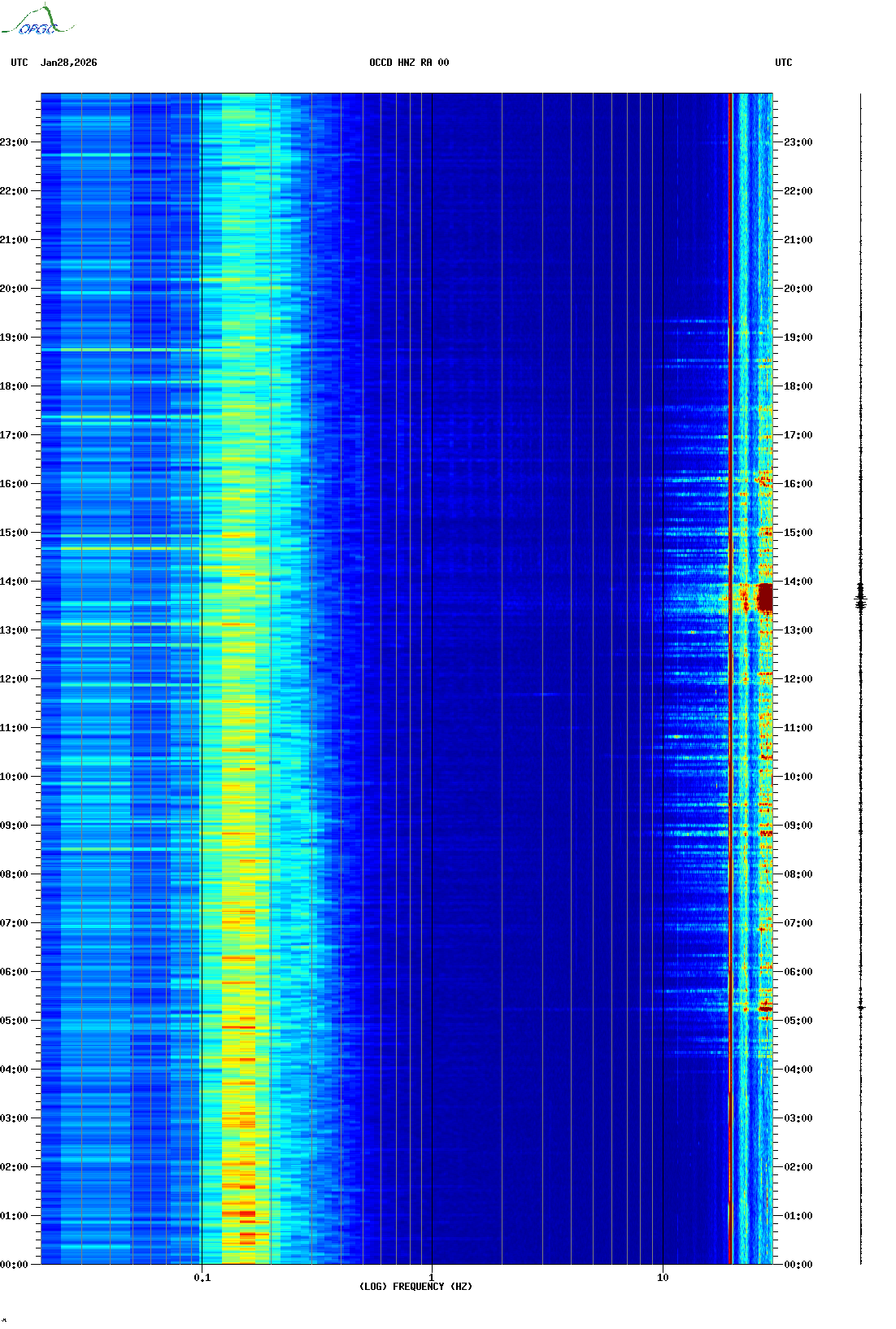Viewport: 896px width, 1329px height.
Task: Click the 06:00 label on the left axis
Action: (x=14, y=972)
